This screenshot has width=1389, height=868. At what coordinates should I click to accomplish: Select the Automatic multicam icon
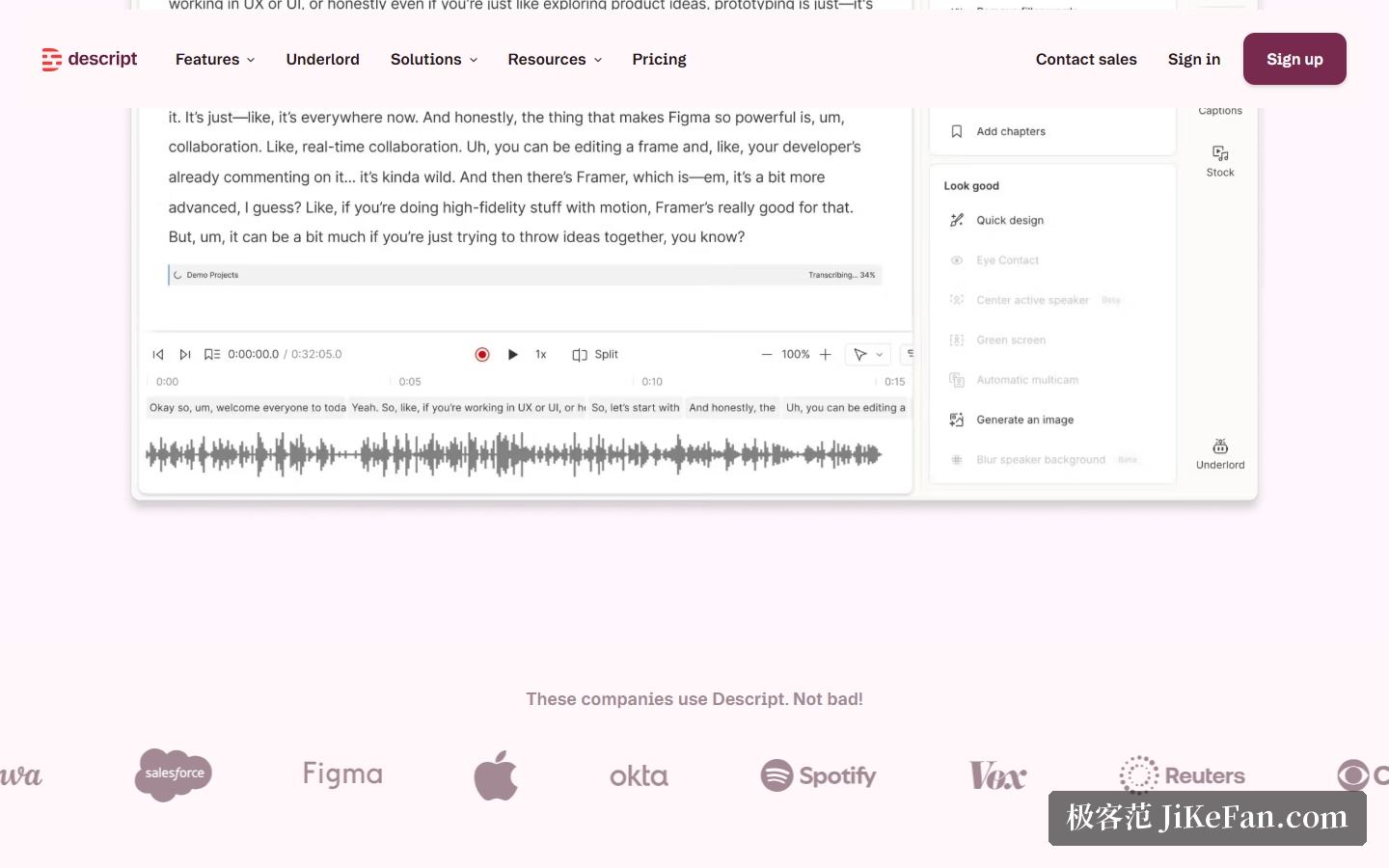click(957, 380)
